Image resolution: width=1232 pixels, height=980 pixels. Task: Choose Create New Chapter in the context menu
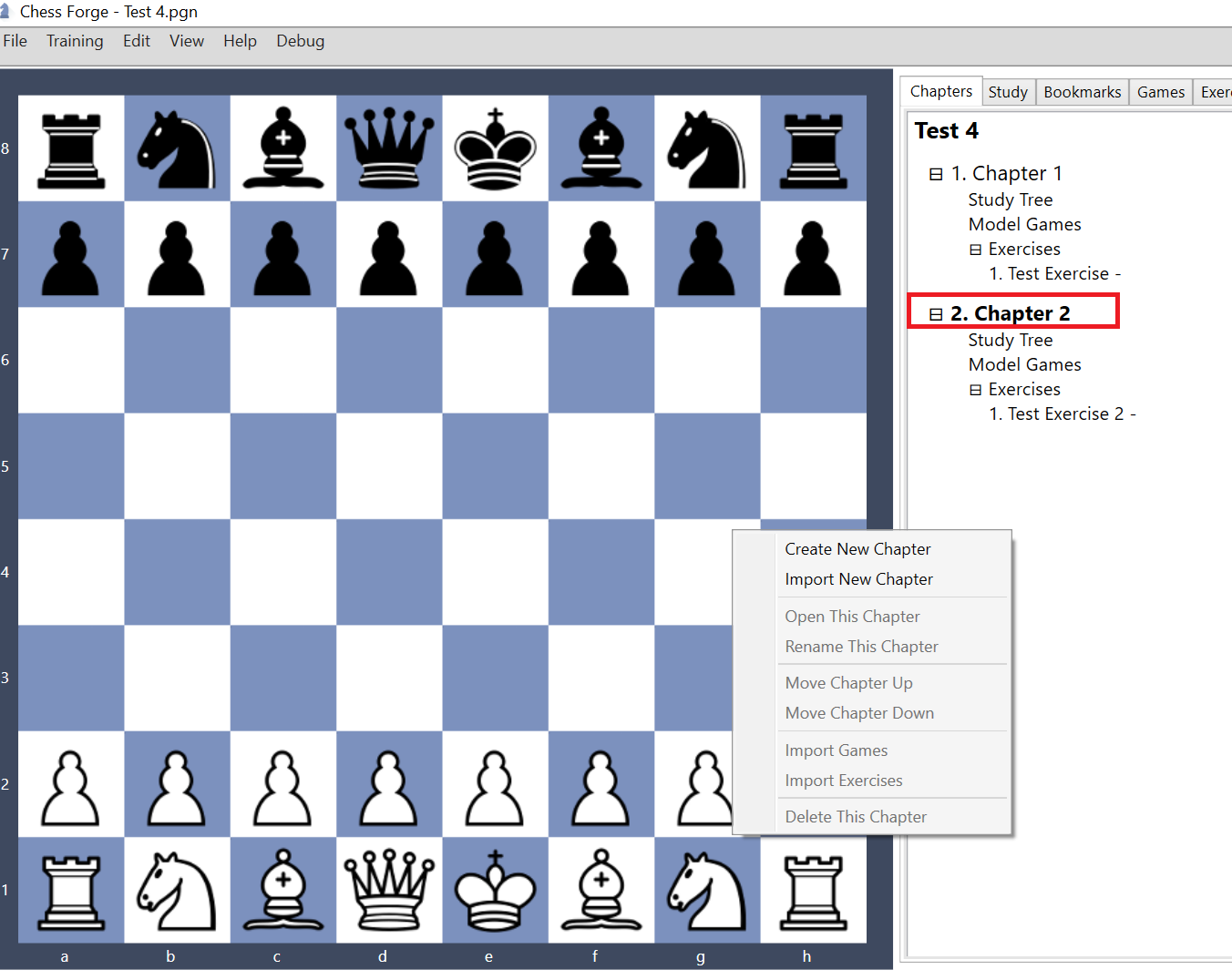click(x=857, y=548)
